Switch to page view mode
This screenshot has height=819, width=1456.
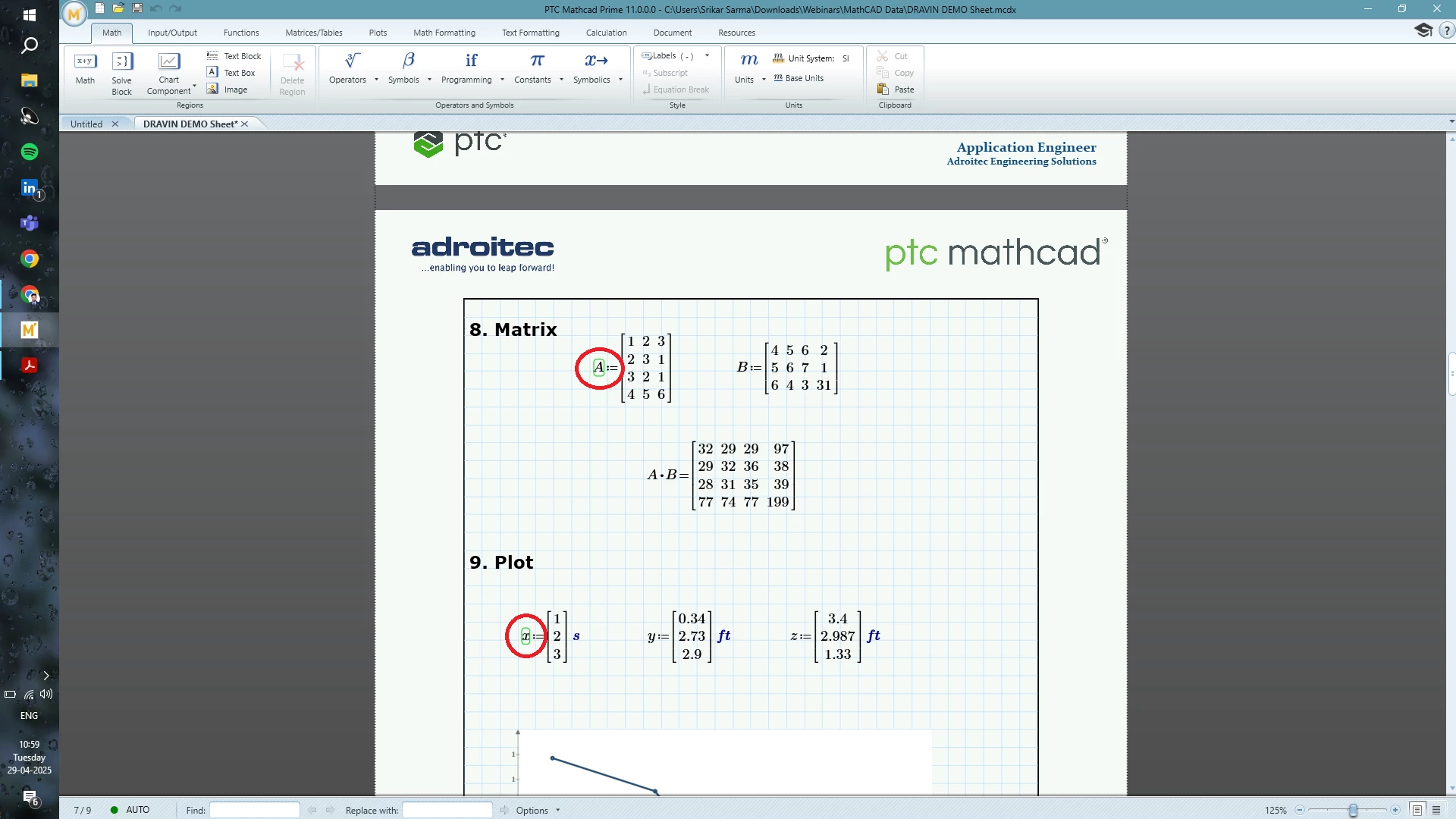click(1417, 810)
